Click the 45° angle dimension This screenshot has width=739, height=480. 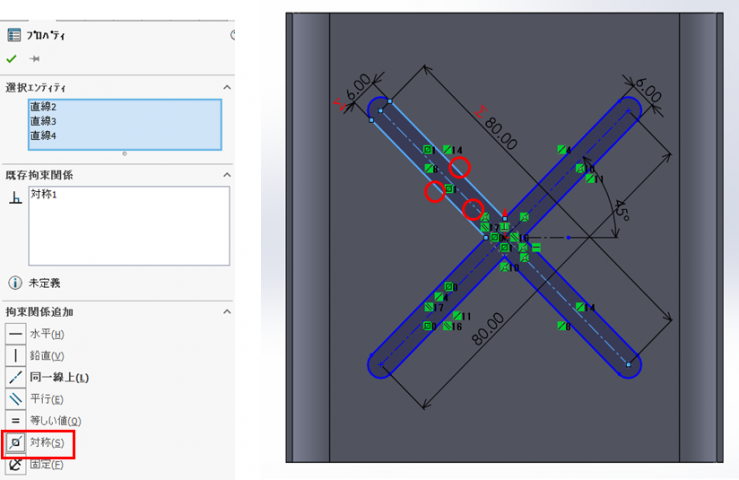[620, 211]
